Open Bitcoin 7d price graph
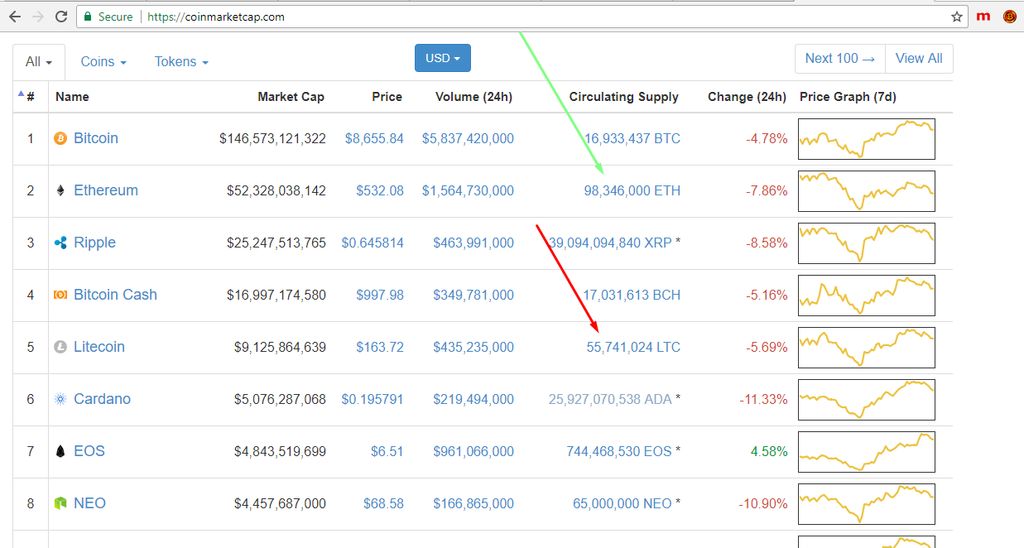 (x=867, y=138)
